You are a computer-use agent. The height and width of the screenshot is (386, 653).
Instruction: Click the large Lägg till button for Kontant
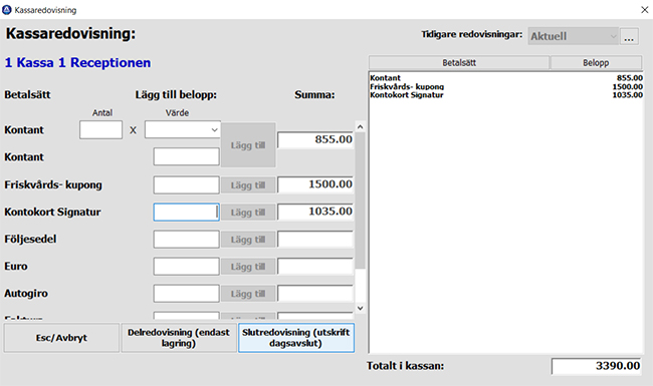tap(248, 145)
